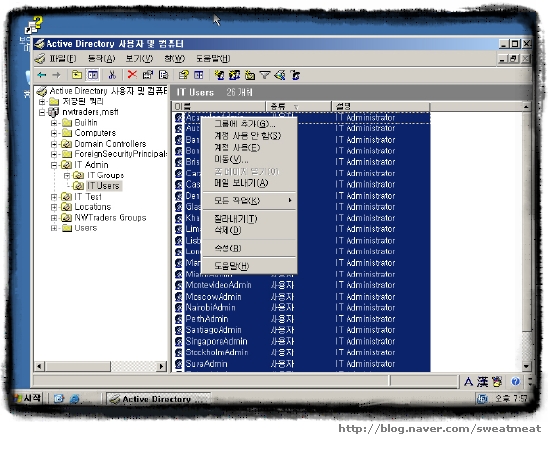The image size is (548, 450).
Task: Expand the IT Test tree node
Action: pyautogui.click(x=54, y=197)
